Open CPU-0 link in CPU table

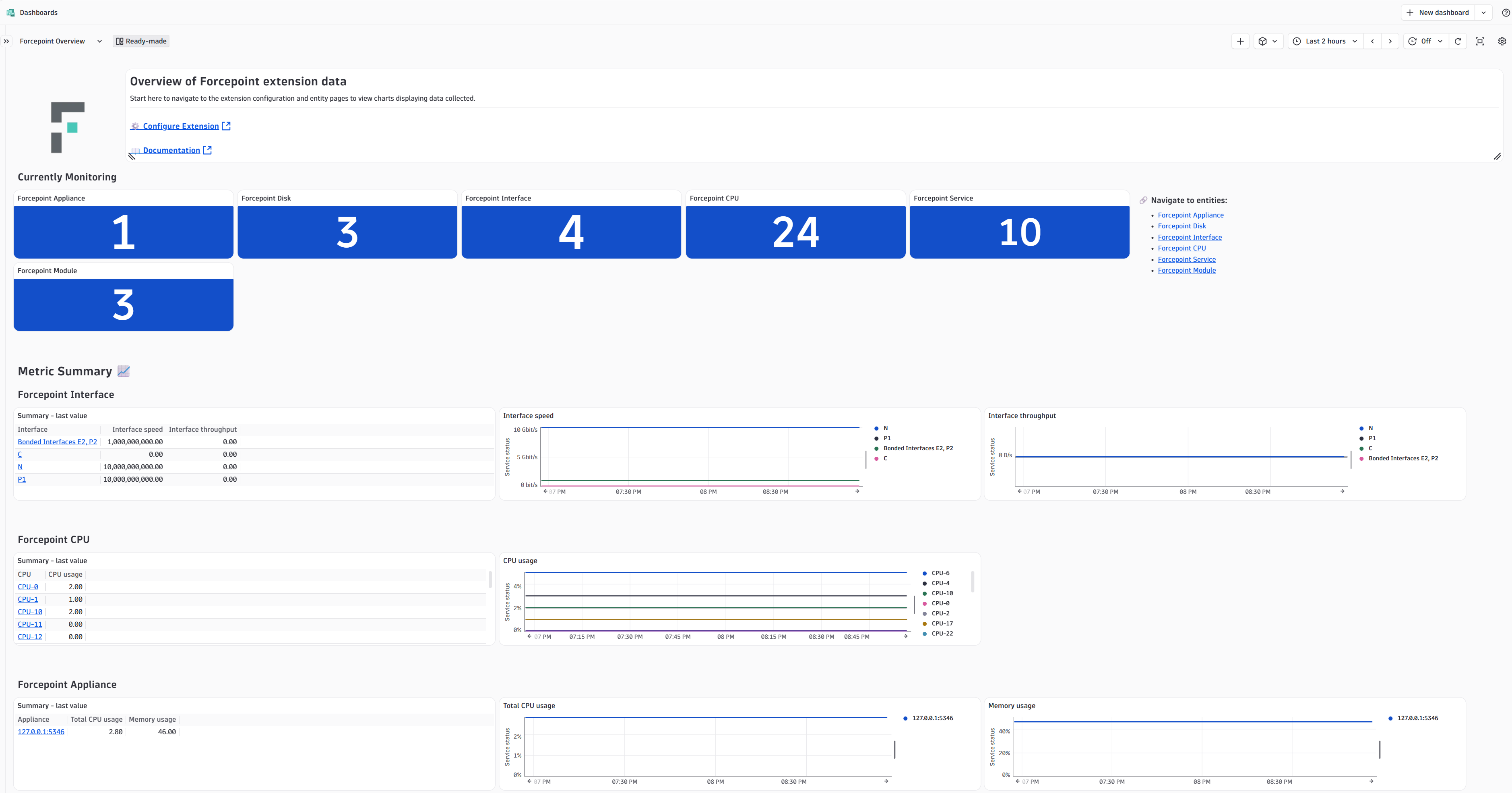tap(28, 587)
